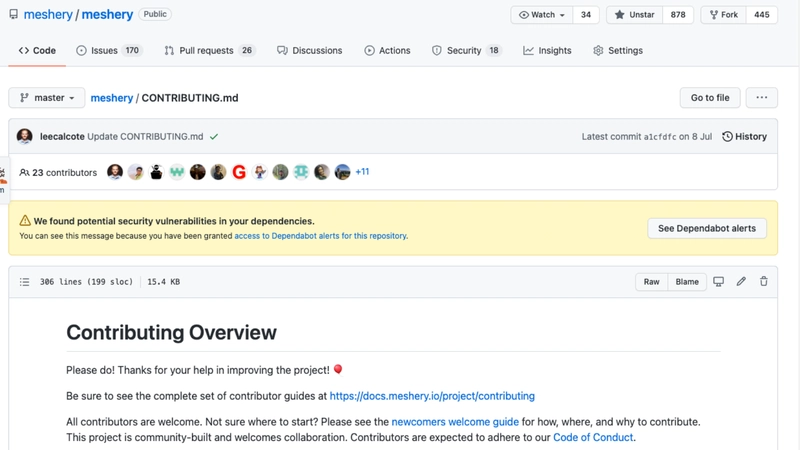View stargazers count 878
Image resolution: width=800 pixels, height=450 pixels.
coord(678,15)
